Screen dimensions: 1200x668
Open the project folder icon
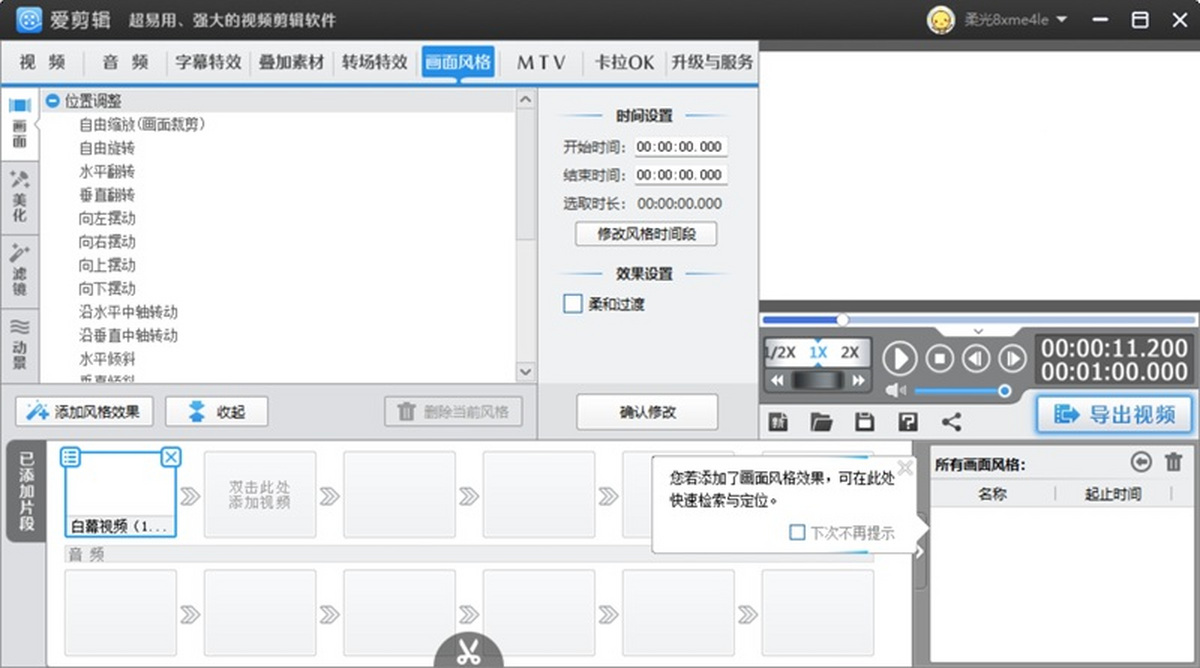click(x=822, y=422)
